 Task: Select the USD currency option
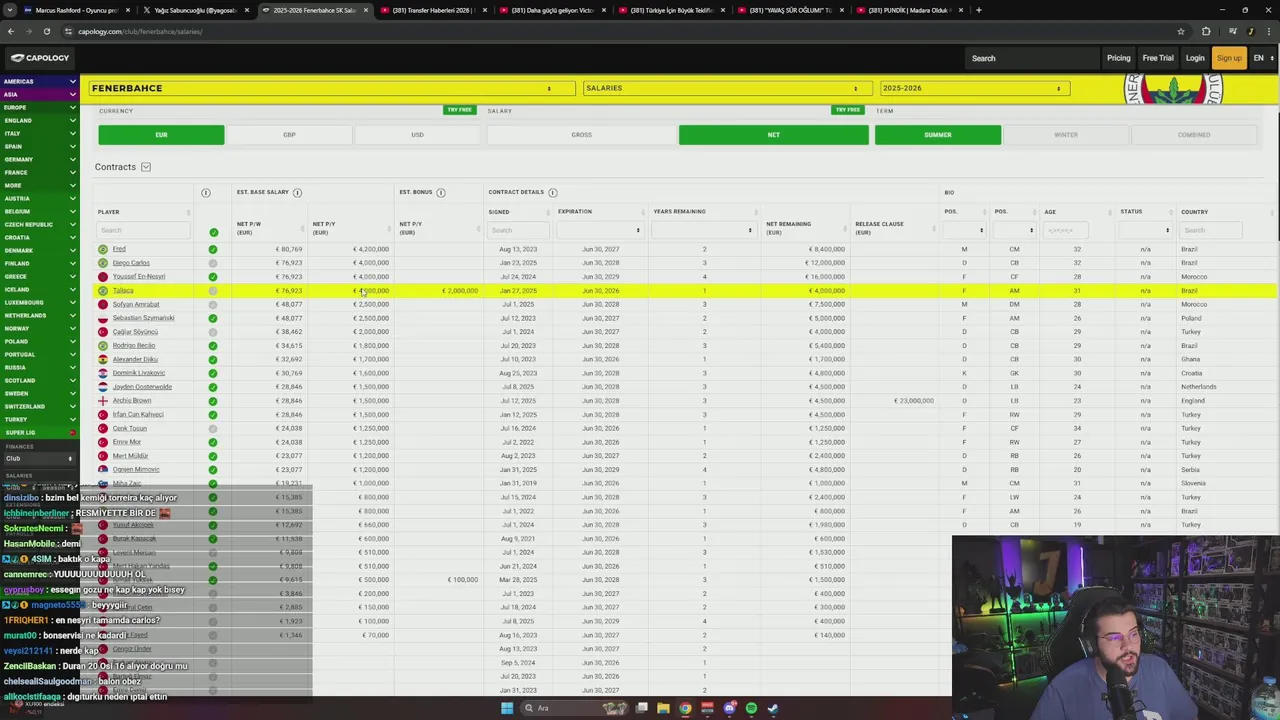point(417,135)
